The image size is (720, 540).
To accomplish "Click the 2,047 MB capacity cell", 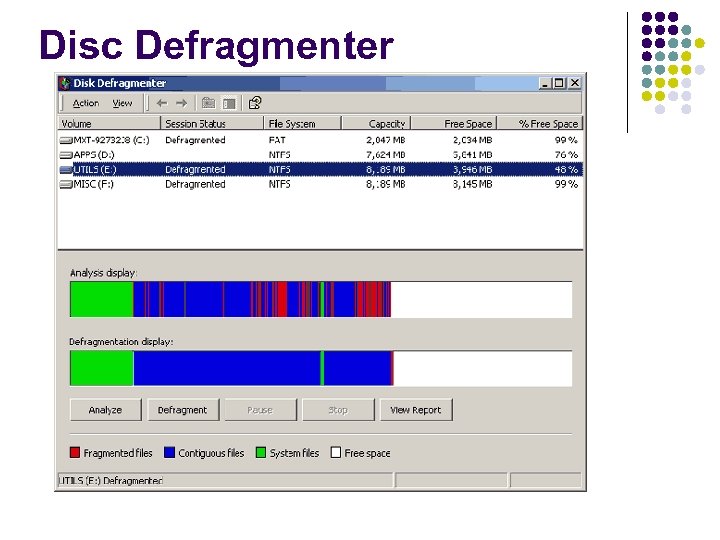I will coord(386,140).
